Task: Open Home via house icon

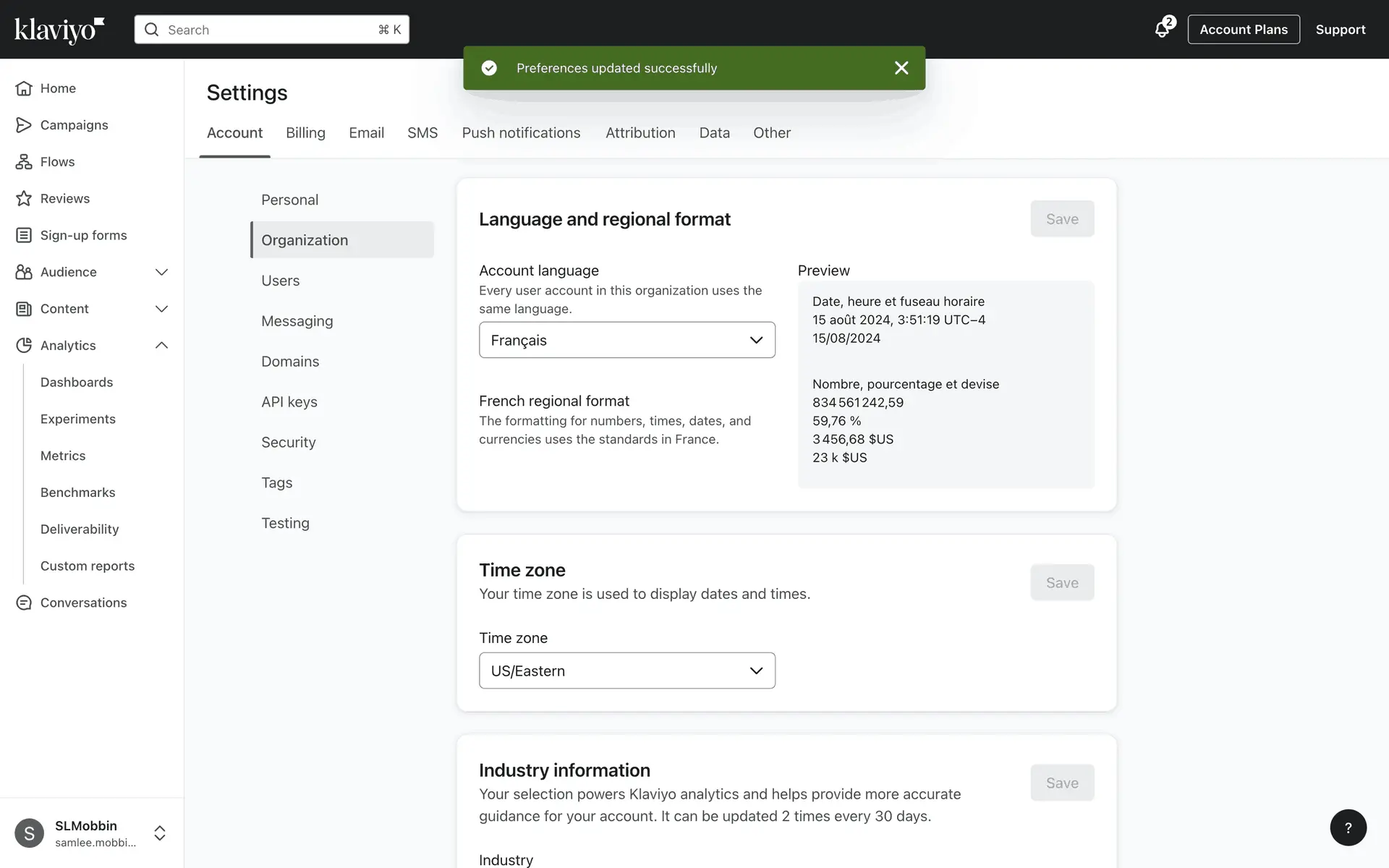Action: (24, 88)
